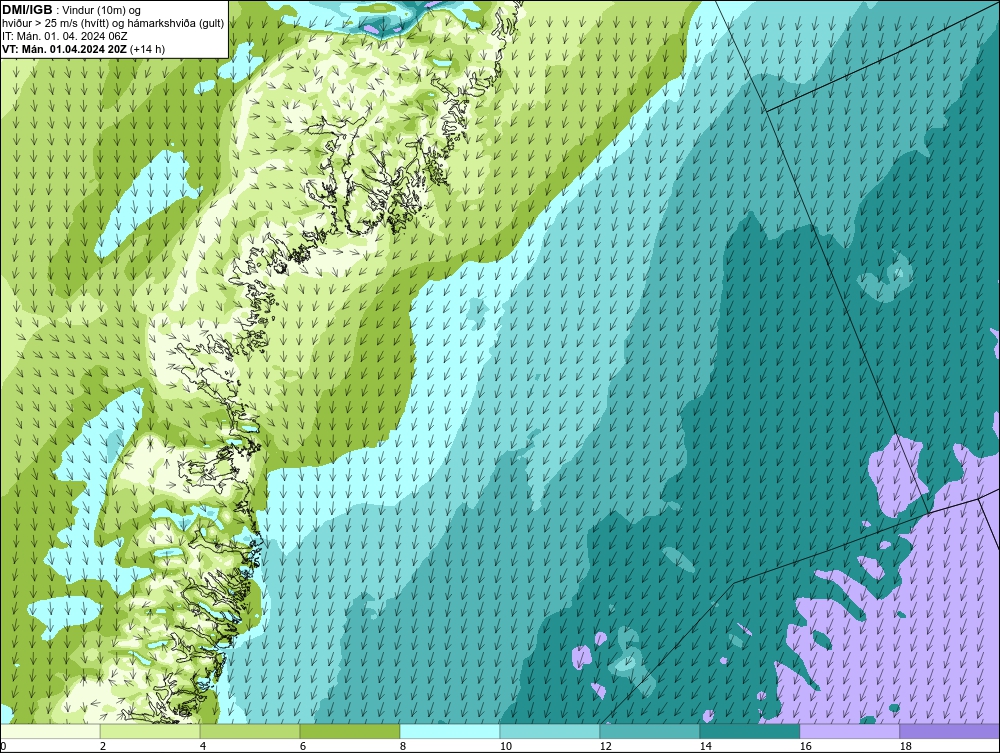Click the 'VT: Mán. 01.04.2024 20Z (+14 h)' line

click(x=84, y=49)
